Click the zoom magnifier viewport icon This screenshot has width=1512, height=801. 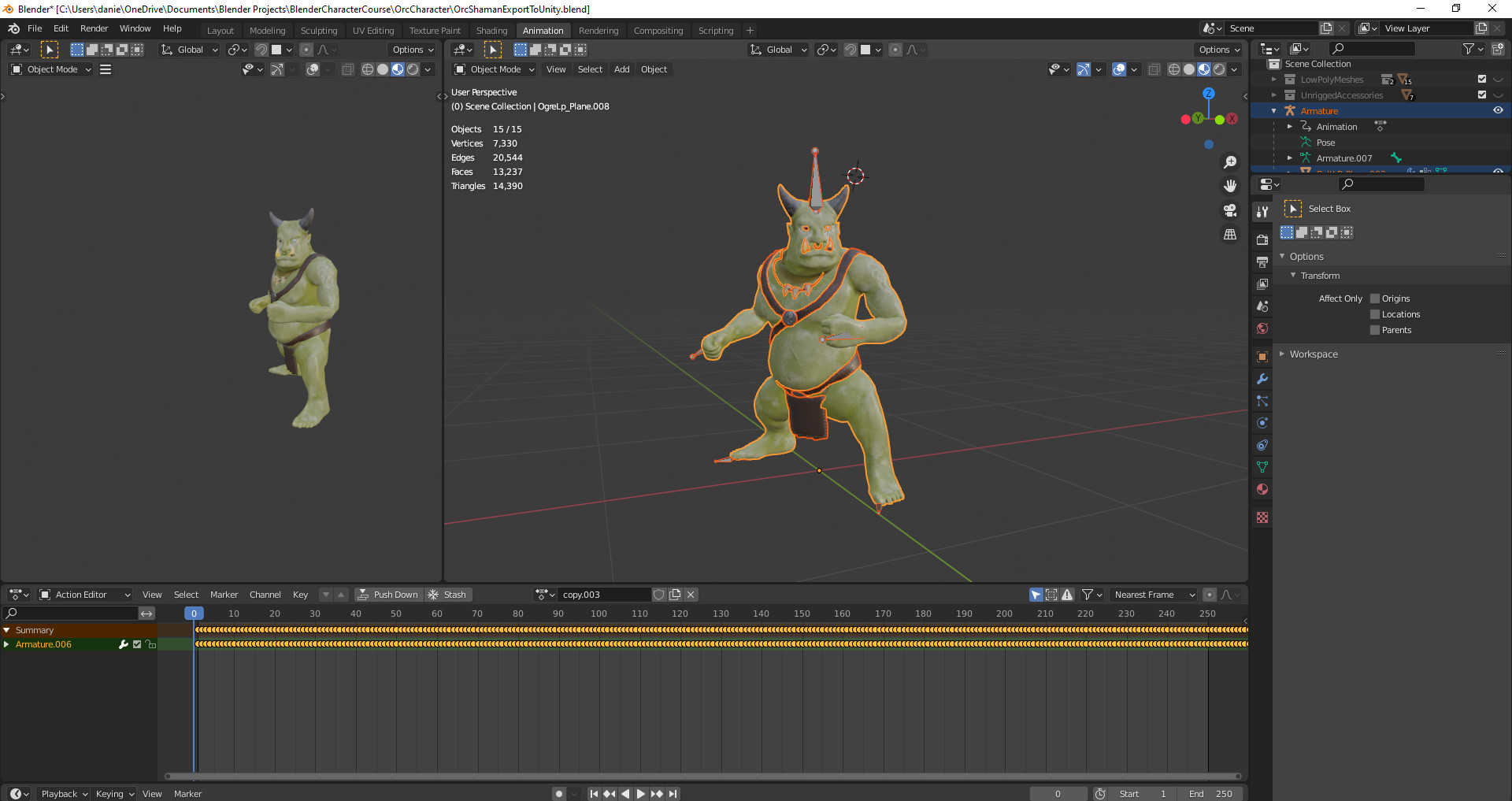coord(1230,162)
